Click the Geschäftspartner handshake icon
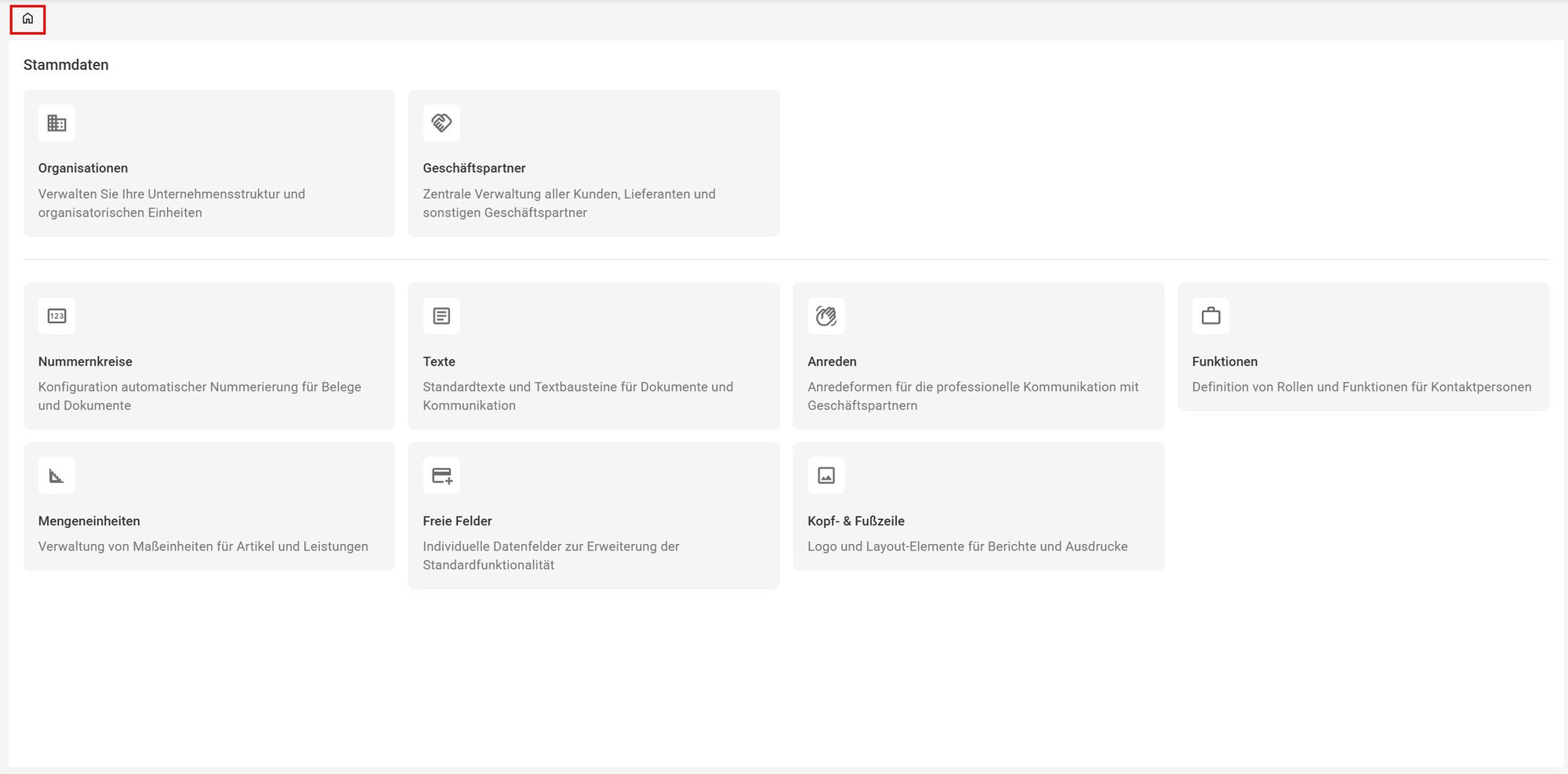Image resolution: width=1568 pixels, height=774 pixels. pos(441,123)
